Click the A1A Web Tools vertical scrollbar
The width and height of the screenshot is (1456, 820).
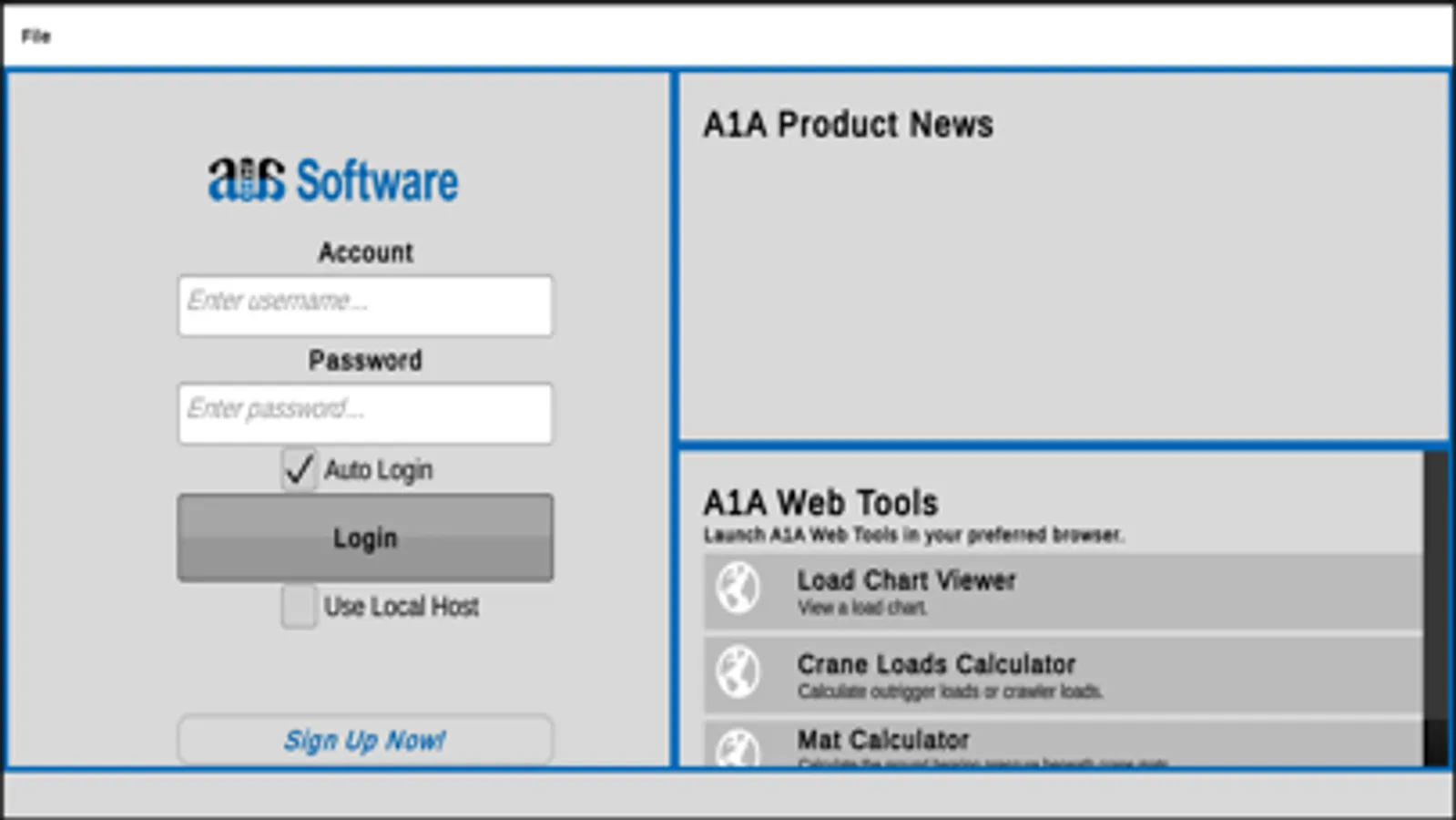(1435, 609)
